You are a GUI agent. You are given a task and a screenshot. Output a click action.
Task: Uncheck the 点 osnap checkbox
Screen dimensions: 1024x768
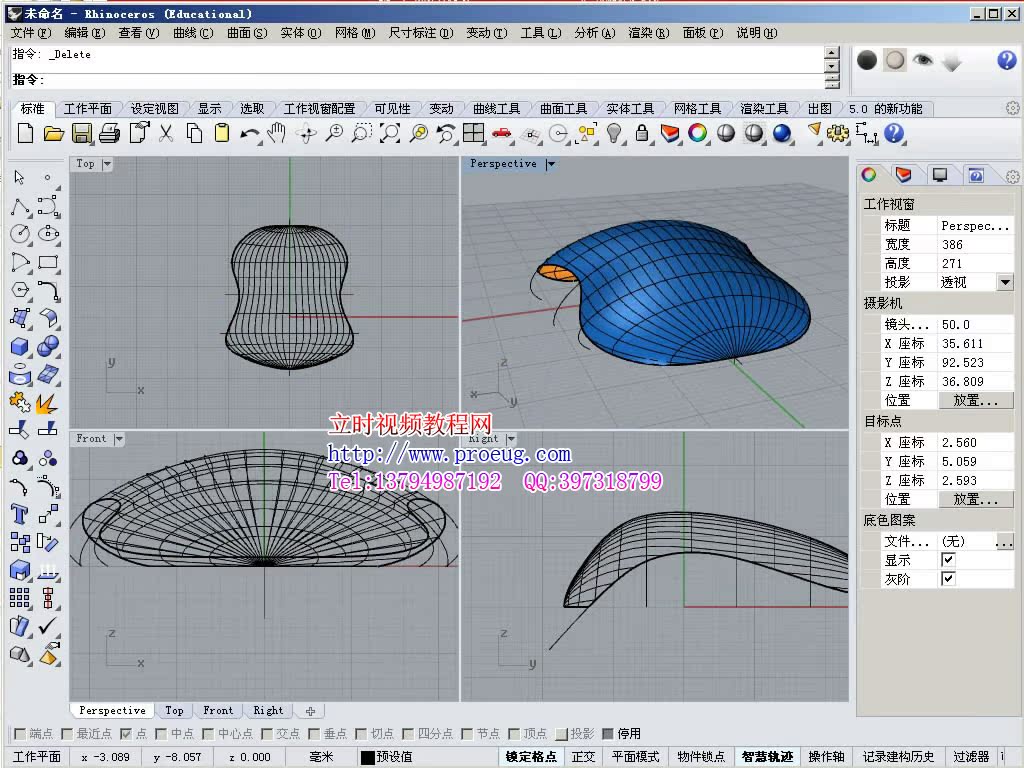[126, 734]
